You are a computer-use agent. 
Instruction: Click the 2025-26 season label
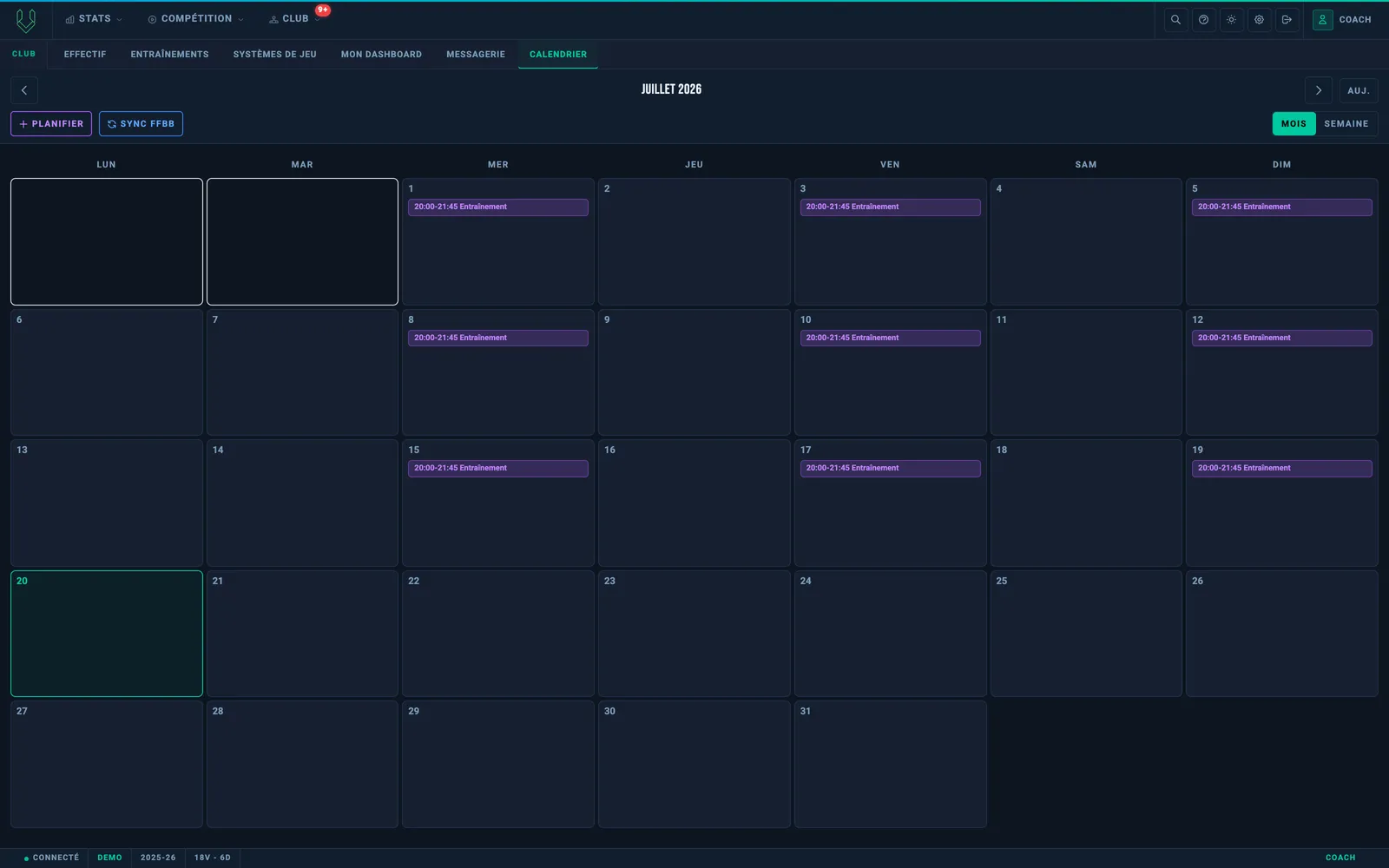tap(158, 858)
